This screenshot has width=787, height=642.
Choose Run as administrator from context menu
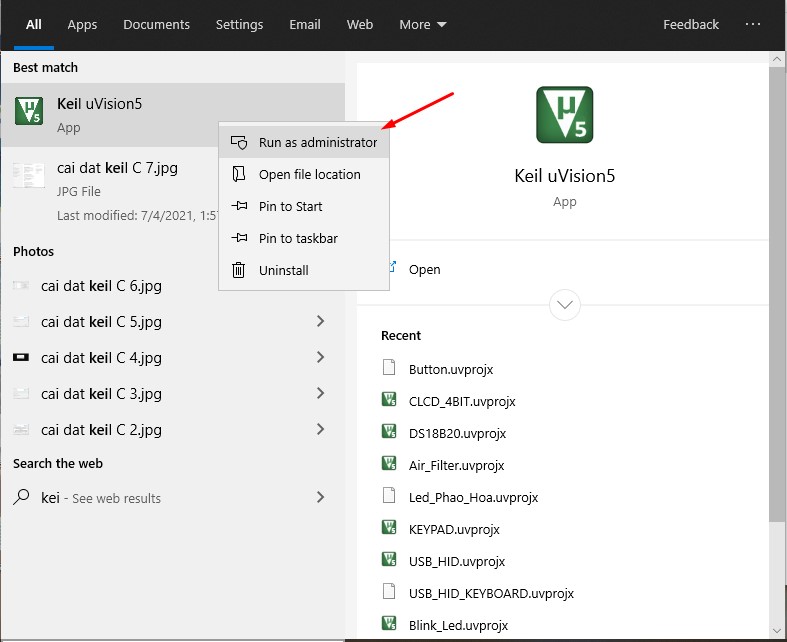[317, 142]
